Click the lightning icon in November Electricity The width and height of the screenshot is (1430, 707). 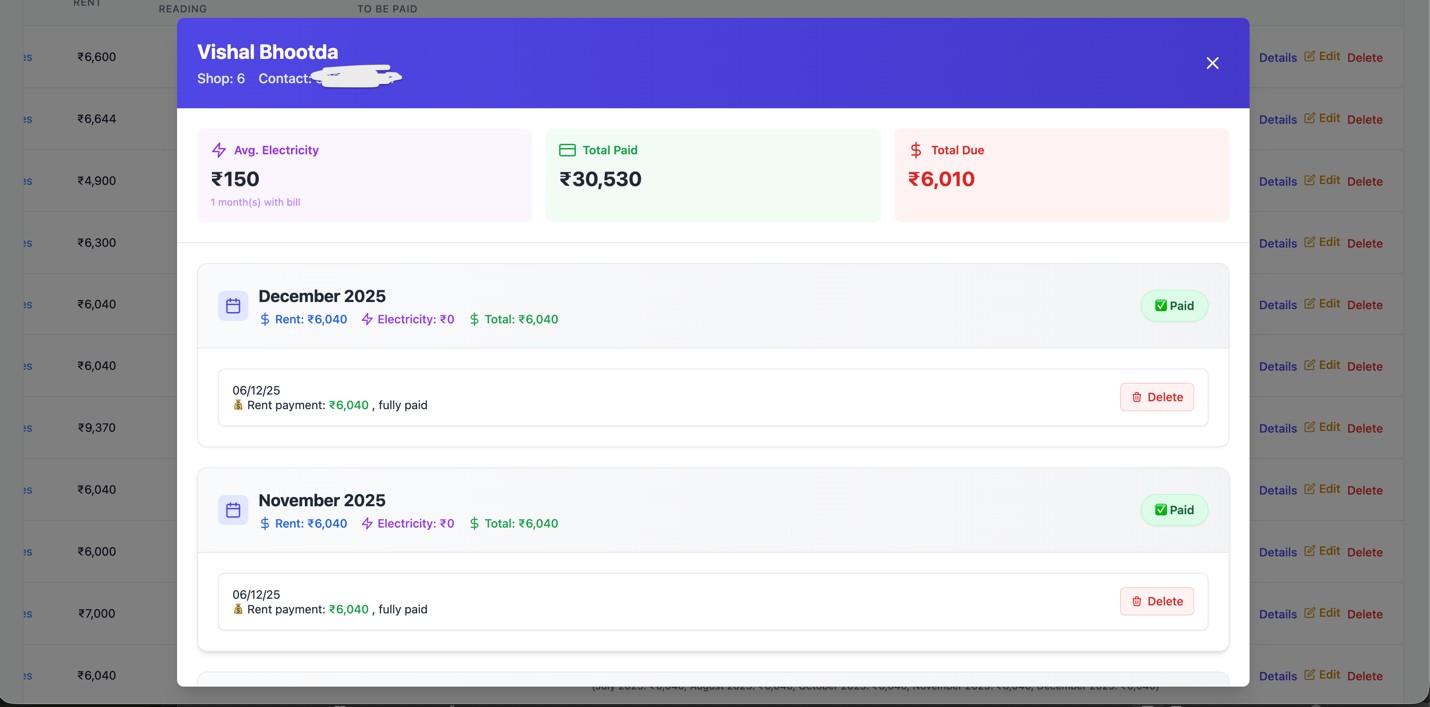(x=367, y=524)
